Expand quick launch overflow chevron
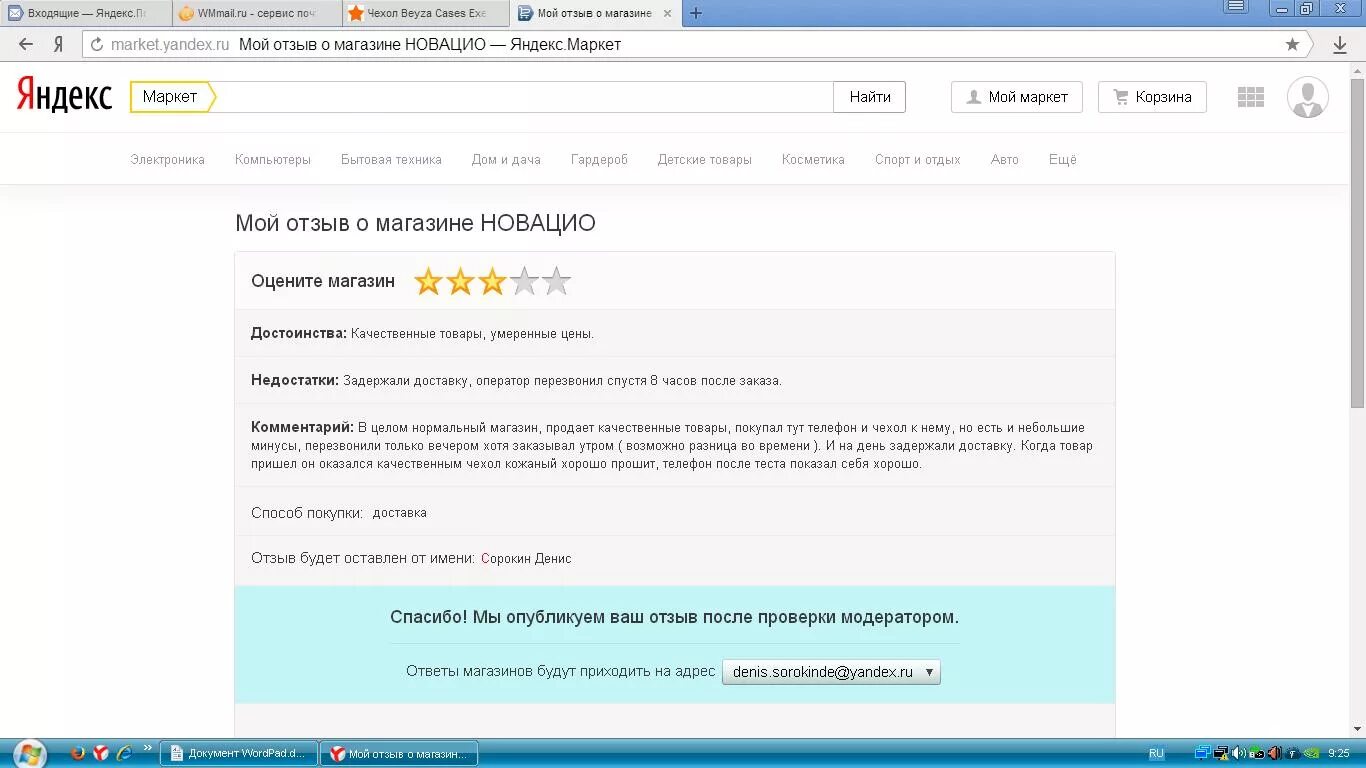The height and width of the screenshot is (768, 1366). click(148, 748)
